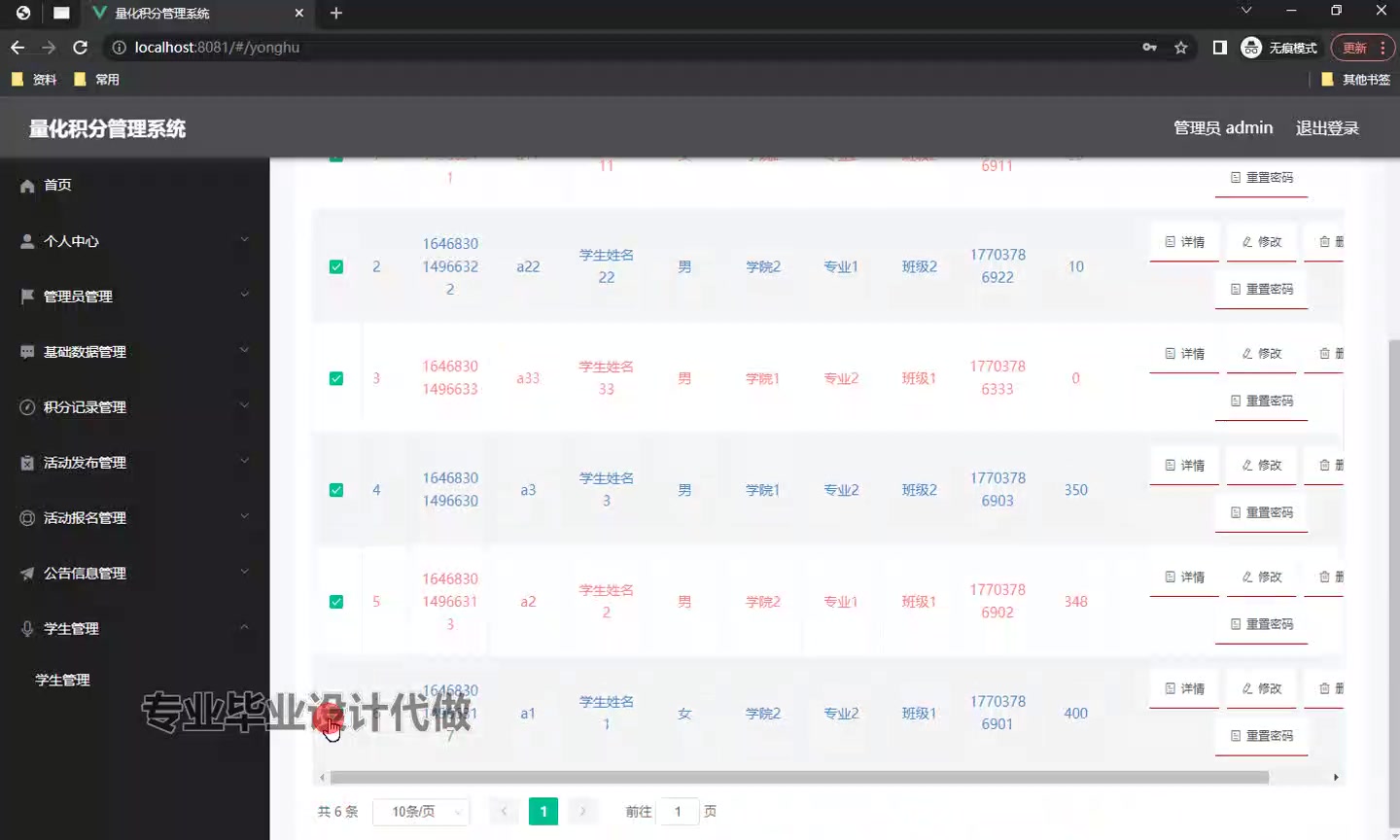Select the 首页 home icon in sidebar
Screen dimensions: 1400x840
25,184
